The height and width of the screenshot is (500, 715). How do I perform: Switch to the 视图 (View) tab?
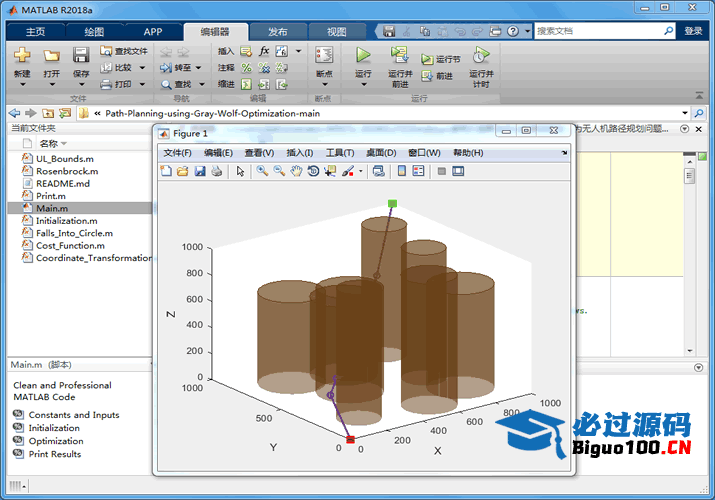click(x=337, y=31)
